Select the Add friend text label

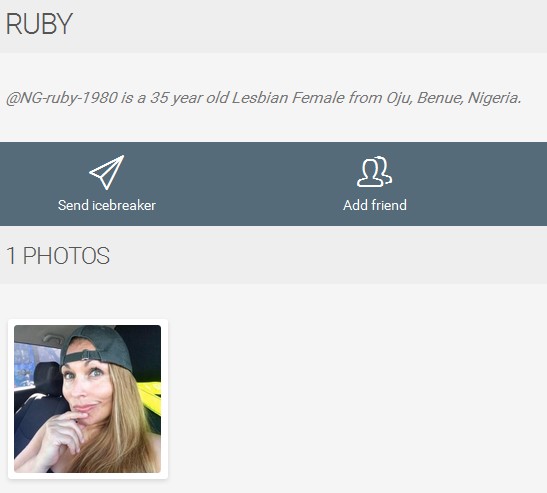375,205
